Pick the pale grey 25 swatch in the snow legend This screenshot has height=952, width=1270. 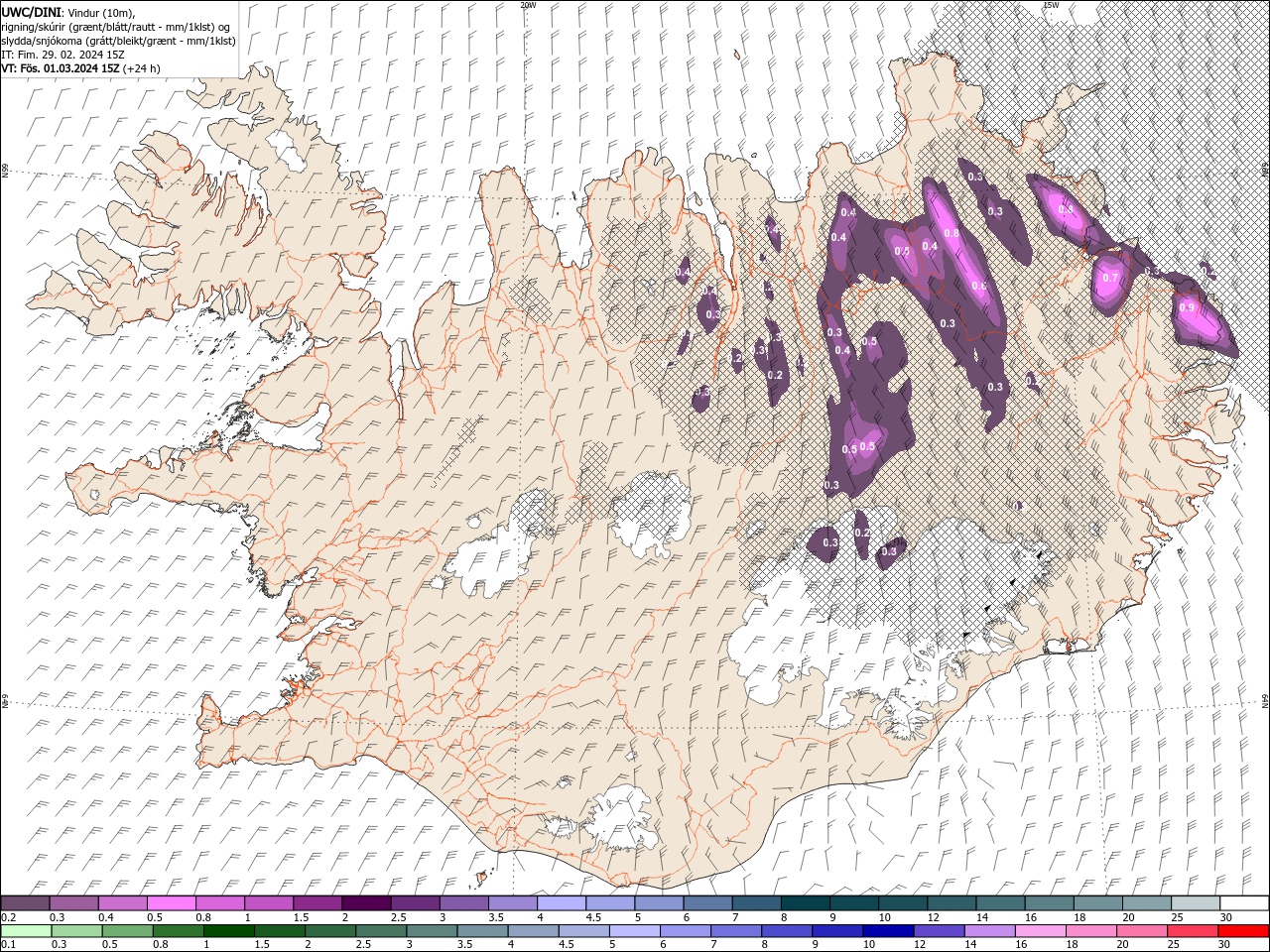(x=1195, y=903)
